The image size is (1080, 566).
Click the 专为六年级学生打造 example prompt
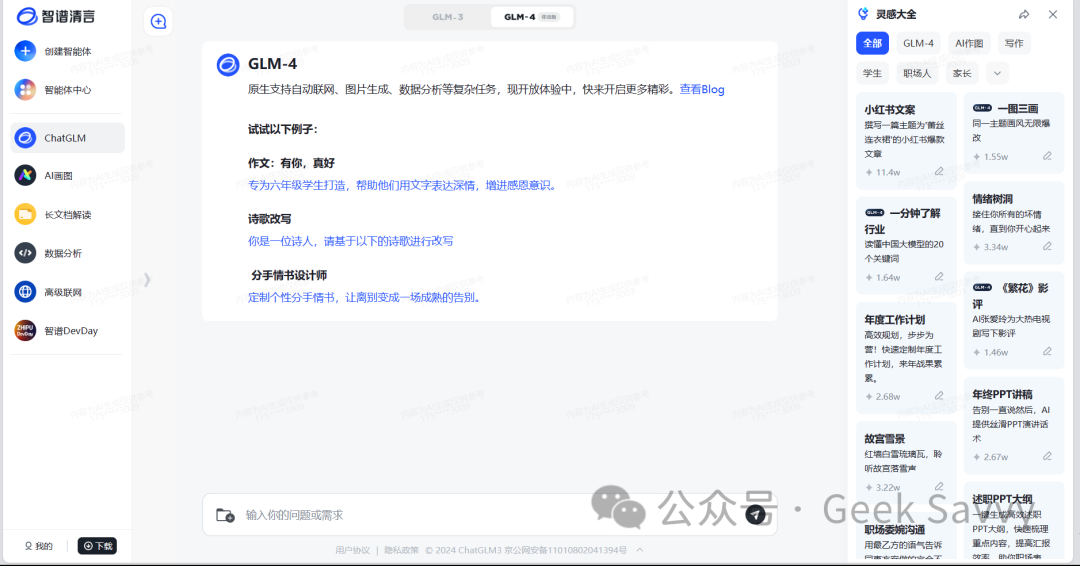(x=404, y=185)
